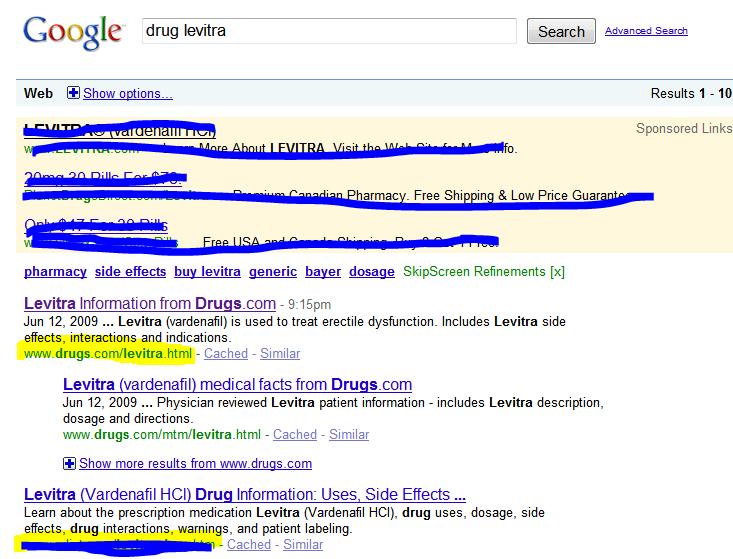Image resolution: width=733 pixels, height=559 pixels.
Task: Click the 'generic' refinement link
Action: (273, 272)
